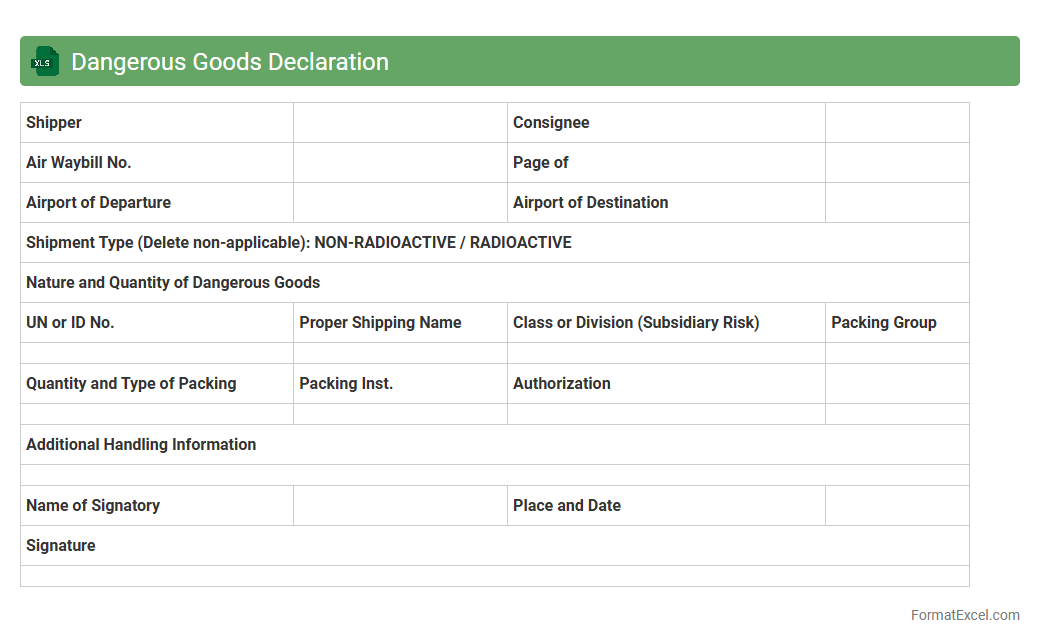1040x644 pixels.
Task: Select the Name of Signatory value cell
Action: pos(400,506)
